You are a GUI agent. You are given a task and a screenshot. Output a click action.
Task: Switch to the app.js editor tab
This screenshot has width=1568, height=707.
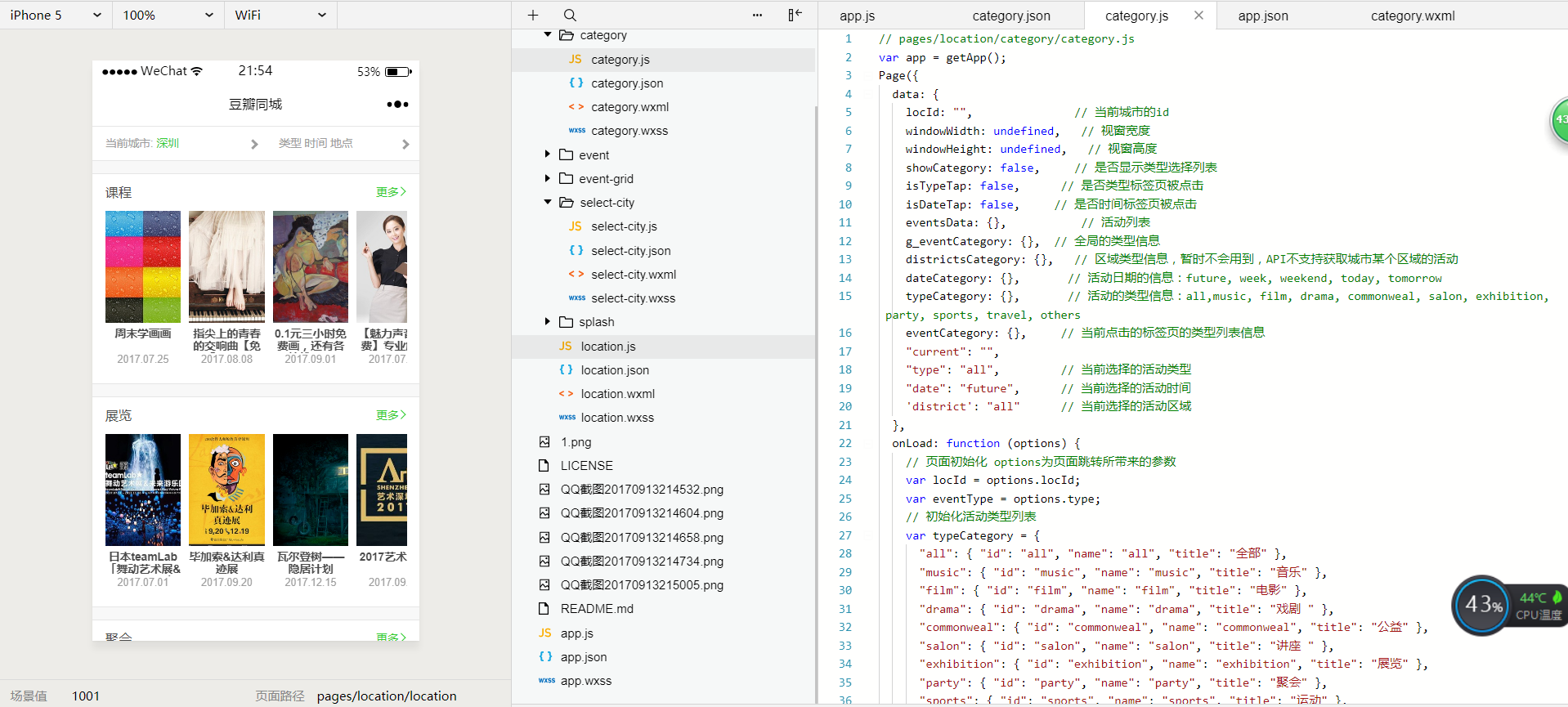[857, 16]
